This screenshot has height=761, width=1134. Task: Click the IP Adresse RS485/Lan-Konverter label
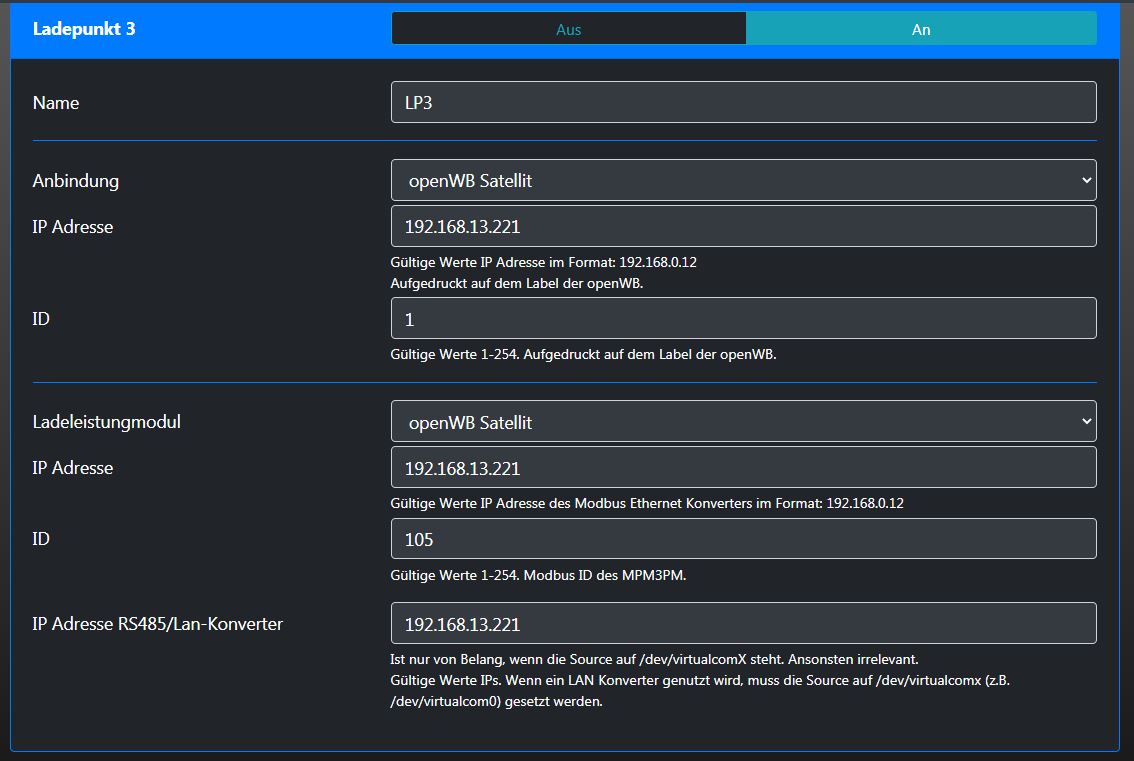[158, 624]
